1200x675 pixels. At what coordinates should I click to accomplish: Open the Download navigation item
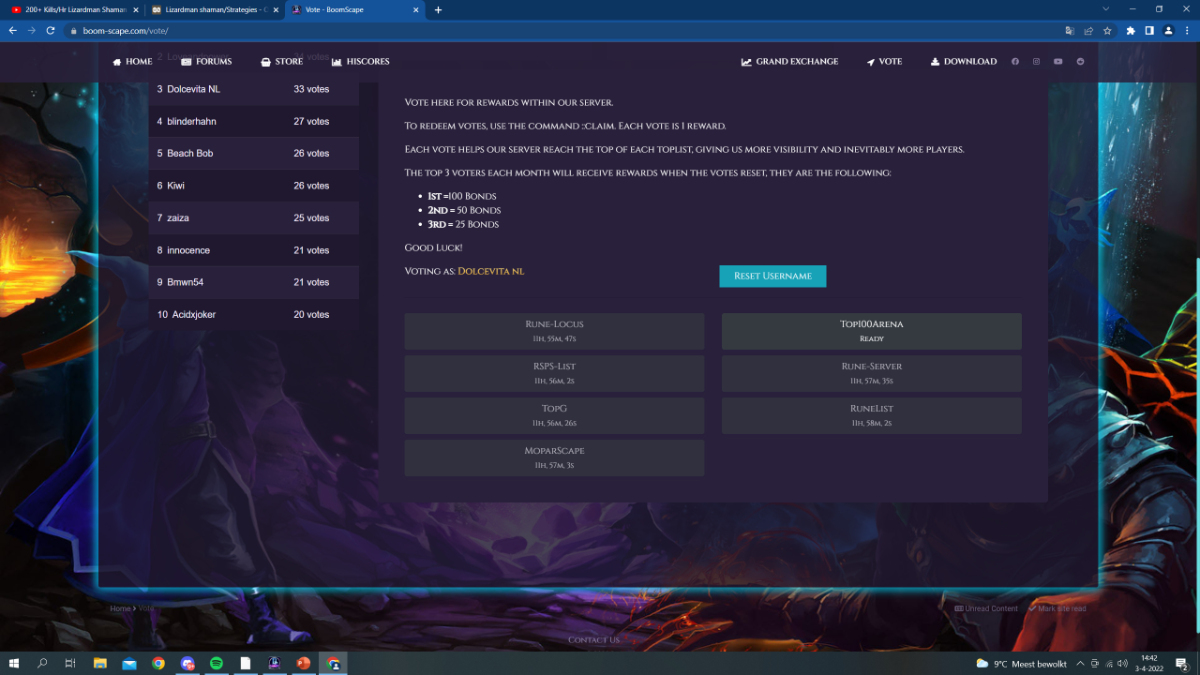pos(964,62)
